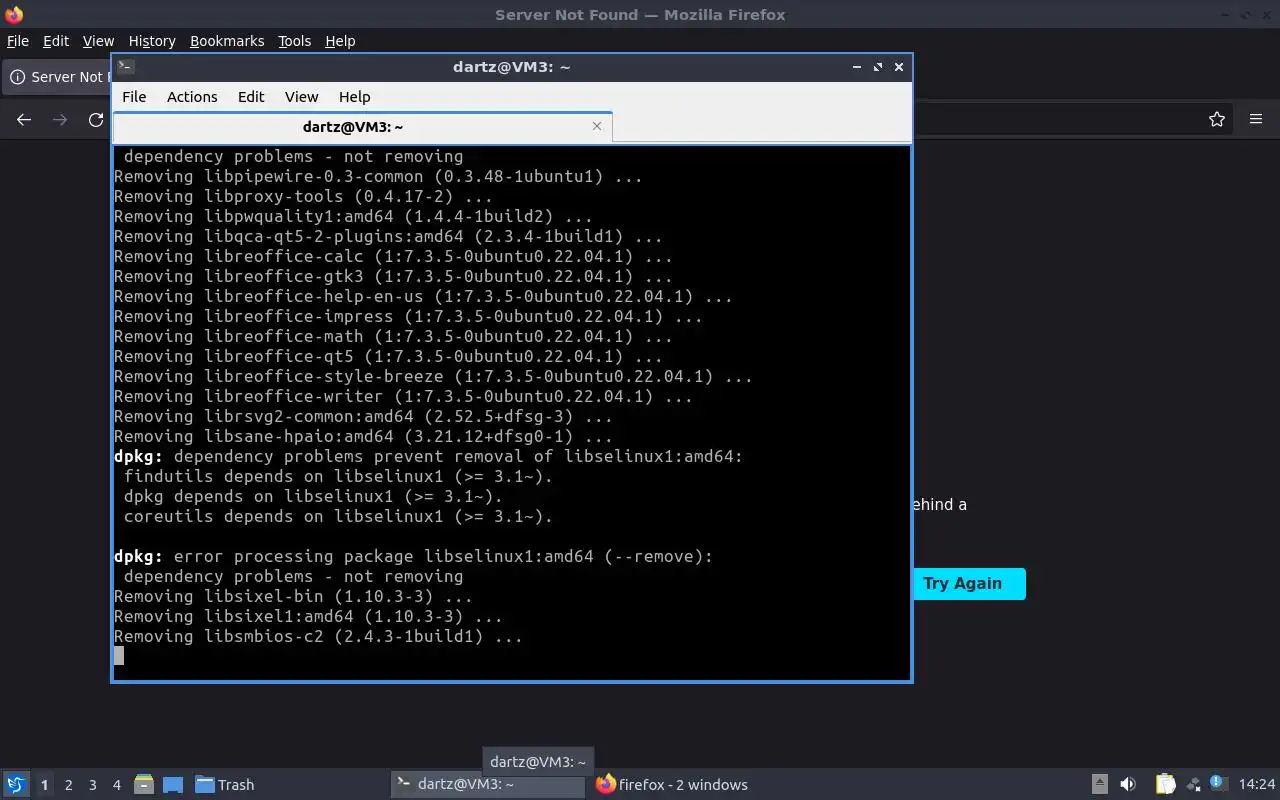Click 'findutils depends on libselinux1' line
The width and height of the screenshot is (1280, 800).
pos(338,477)
